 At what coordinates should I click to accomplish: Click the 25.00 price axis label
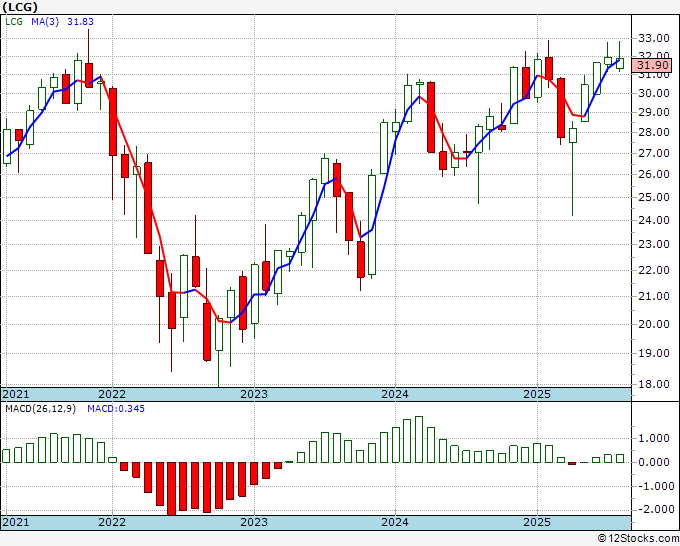click(x=654, y=197)
